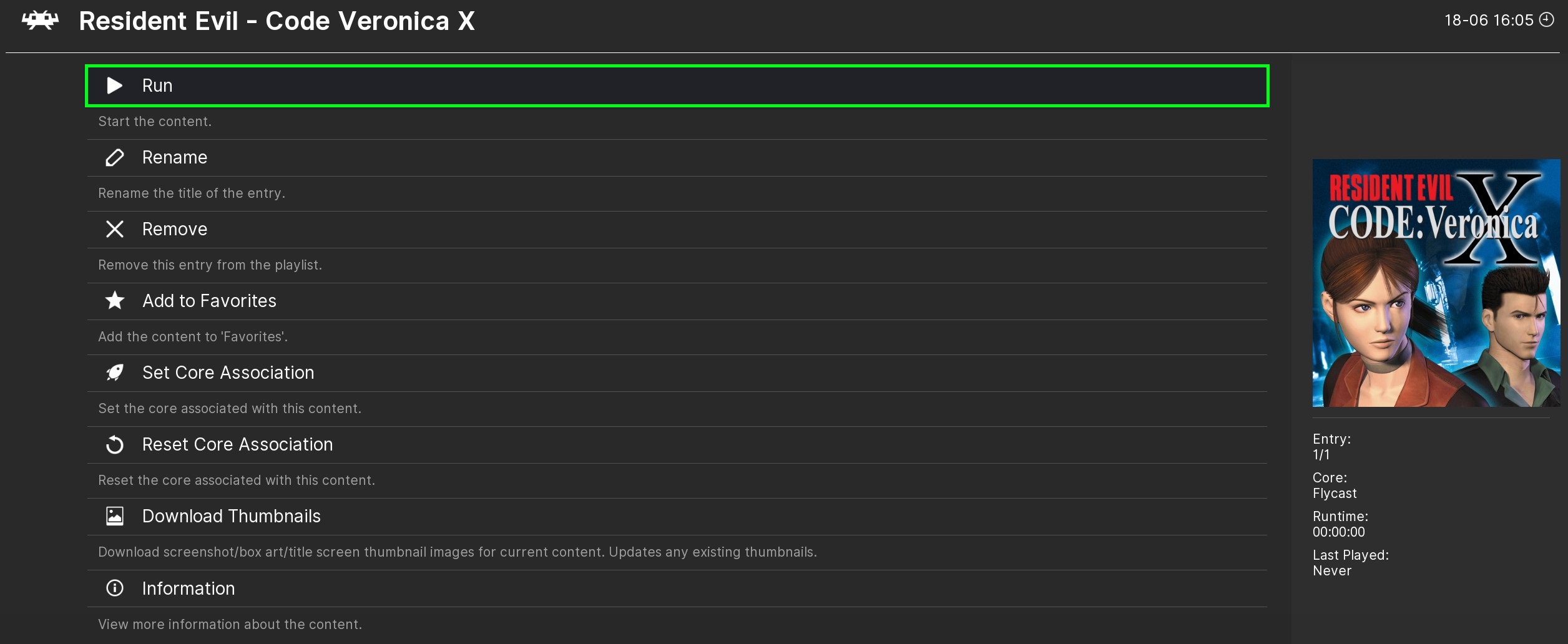Screen dimensions: 1568x644
Task: Click 'Rename the title of the entry.' text
Action: pyautogui.click(x=192, y=193)
